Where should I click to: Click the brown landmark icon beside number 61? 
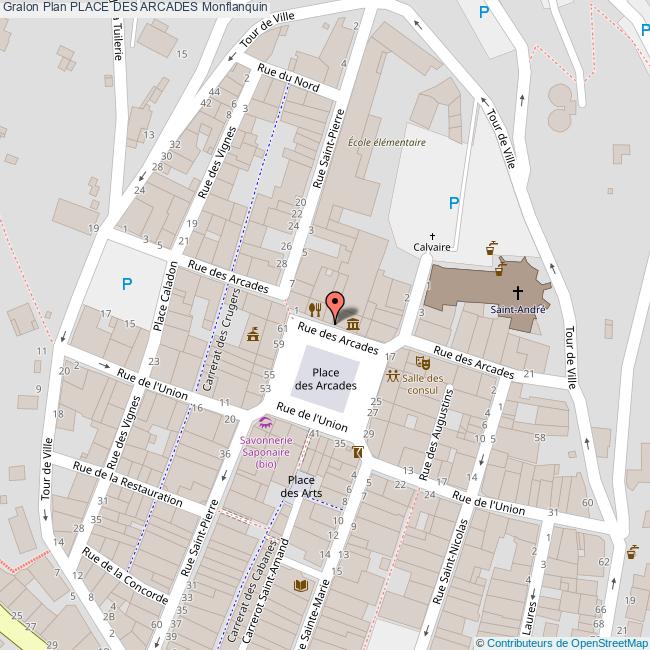coord(253,333)
